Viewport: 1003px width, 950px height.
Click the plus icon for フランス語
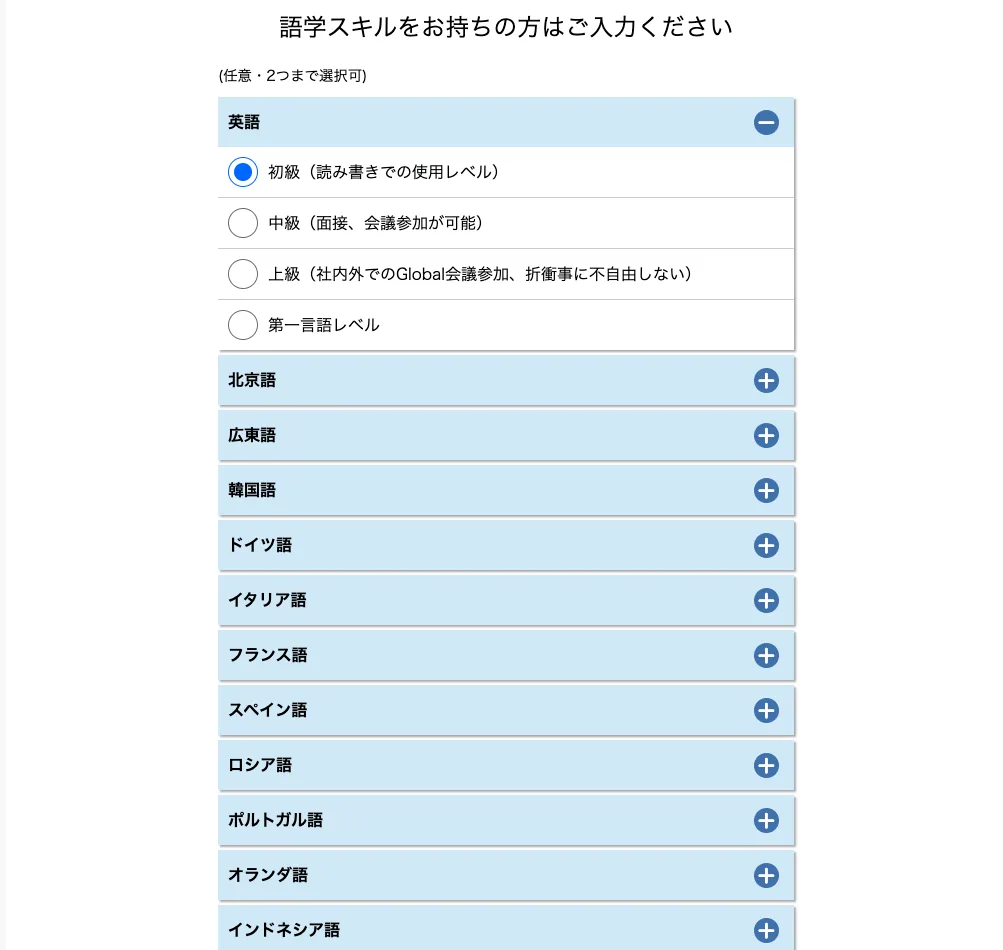point(766,656)
